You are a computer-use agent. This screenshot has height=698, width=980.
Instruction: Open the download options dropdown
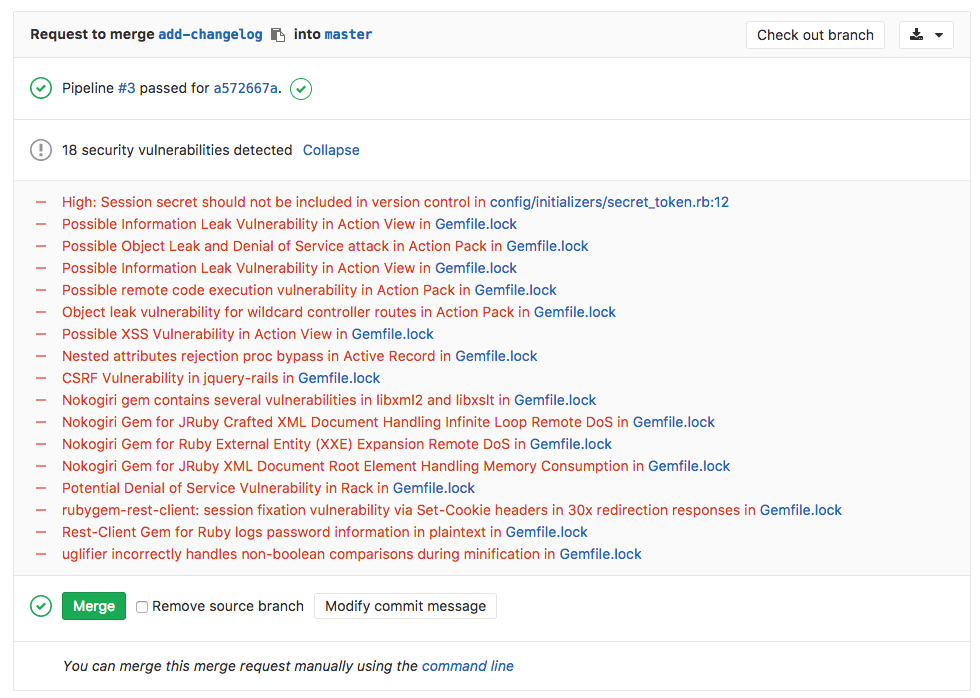pos(926,35)
